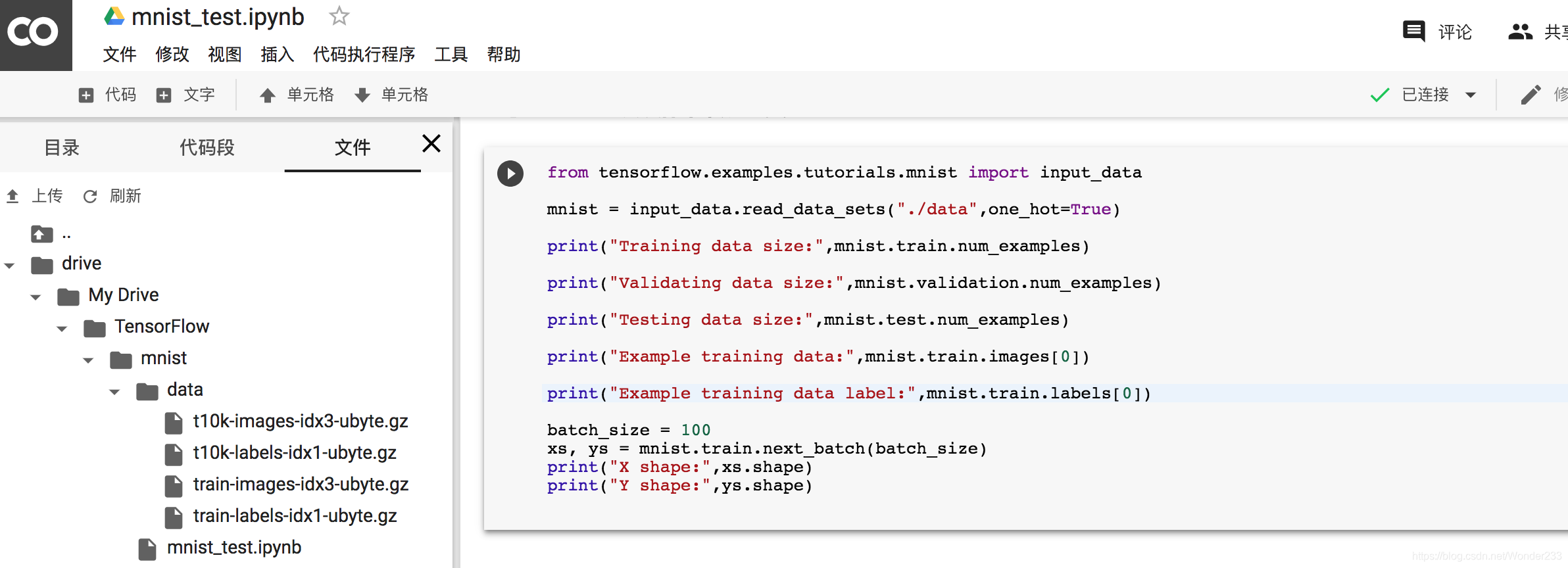Select train-images-idx3-ubyte.gz file name
The image size is (1568, 568).
[x=301, y=485]
